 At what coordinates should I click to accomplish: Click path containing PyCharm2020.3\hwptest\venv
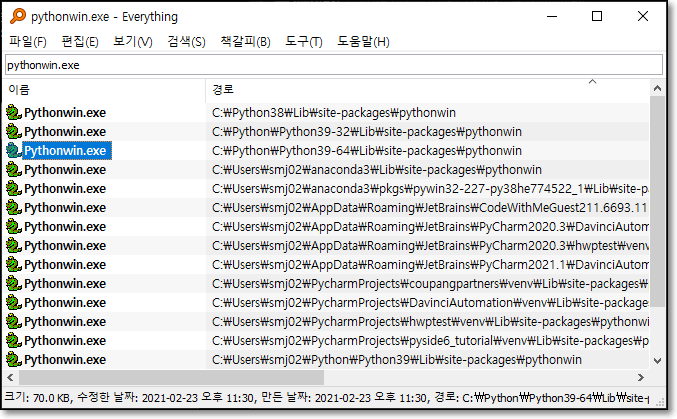(x=430, y=246)
